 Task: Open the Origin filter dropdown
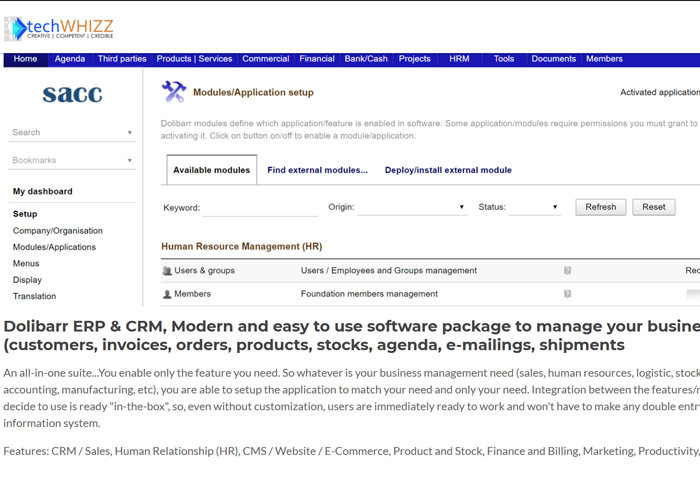pos(412,207)
